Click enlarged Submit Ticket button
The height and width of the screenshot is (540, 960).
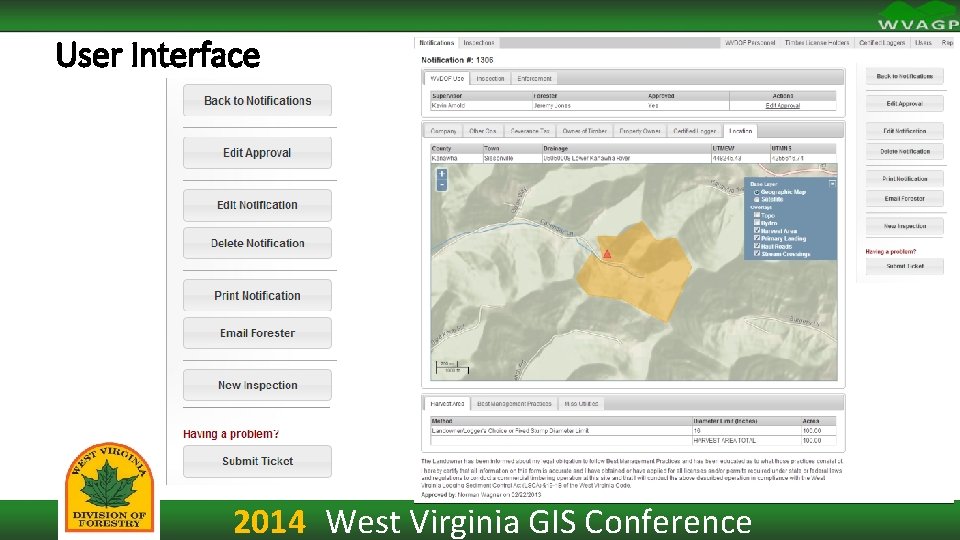[257, 461]
